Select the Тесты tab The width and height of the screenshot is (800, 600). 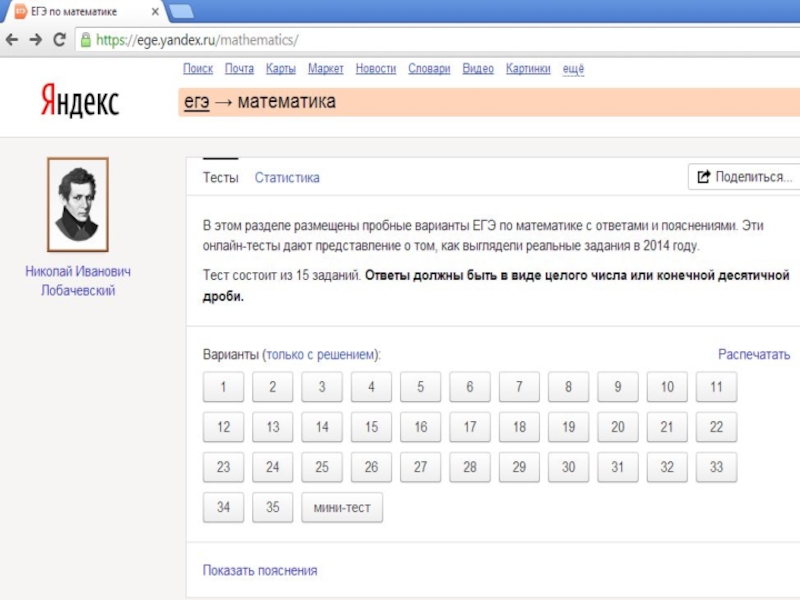(220, 178)
